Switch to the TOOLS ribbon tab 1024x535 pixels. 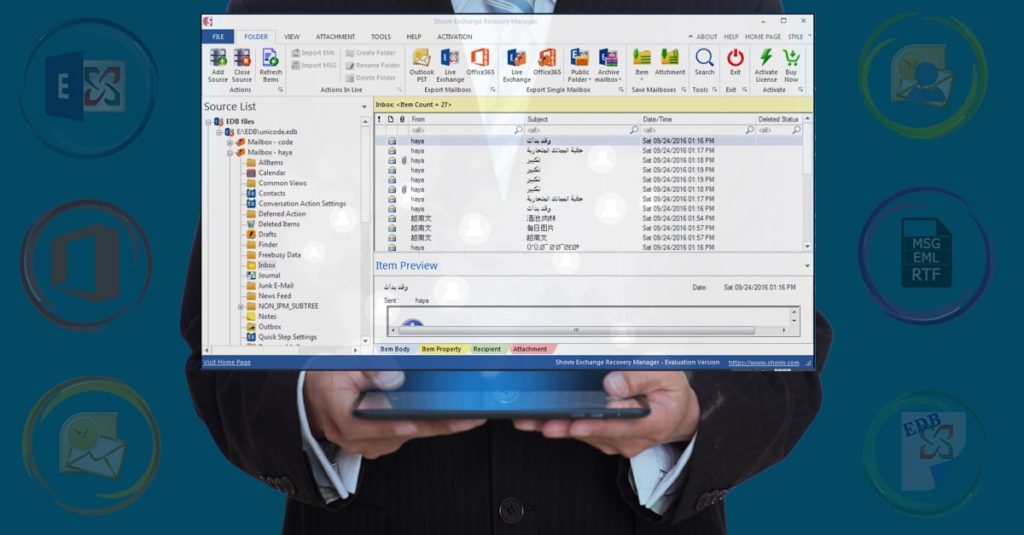point(381,37)
